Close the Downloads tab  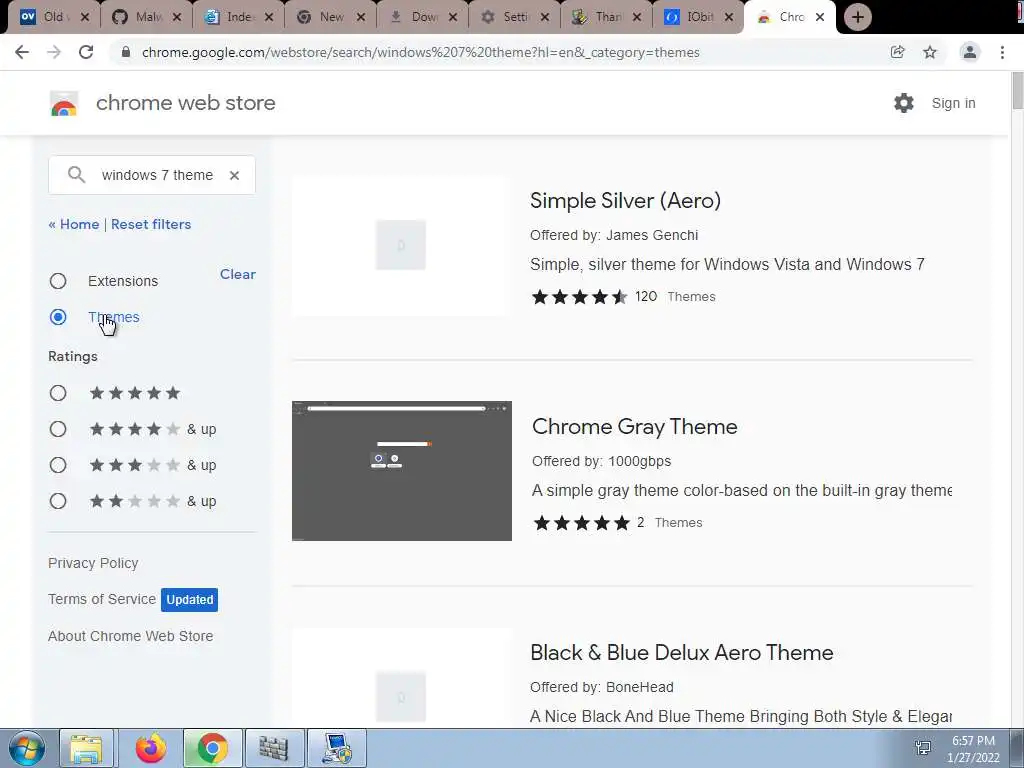(453, 18)
